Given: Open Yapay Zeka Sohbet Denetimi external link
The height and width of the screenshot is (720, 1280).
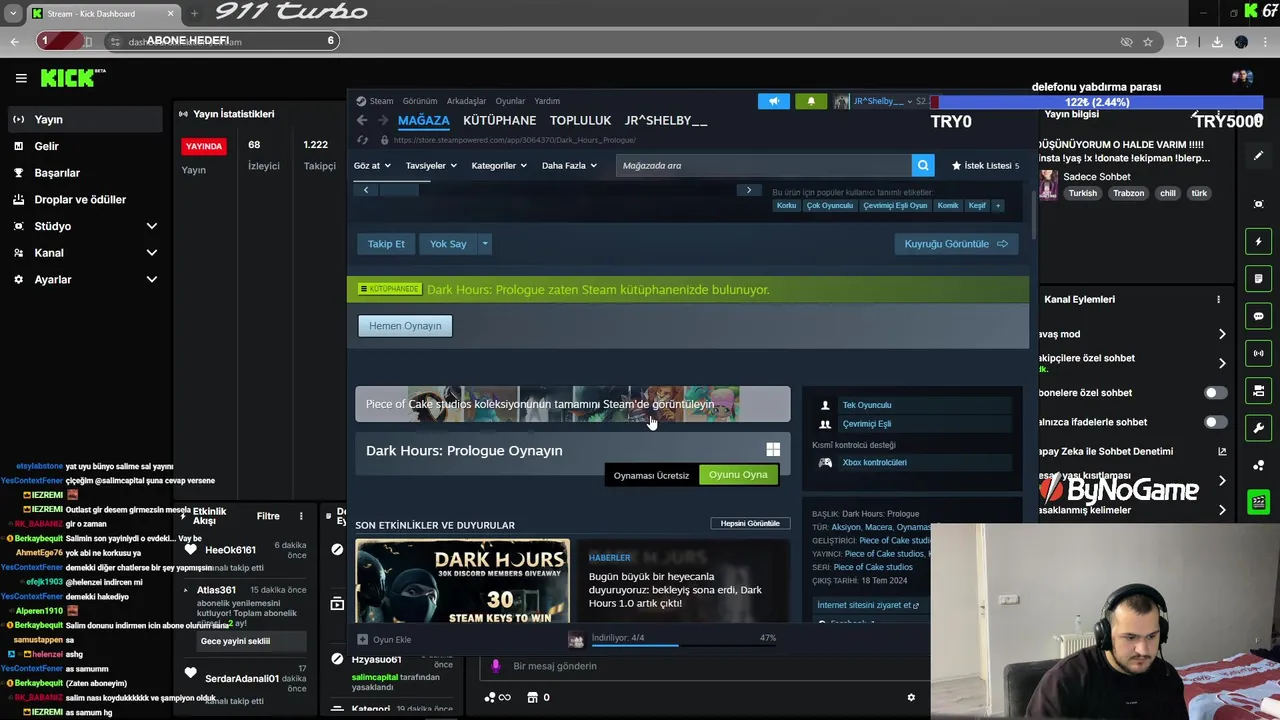Looking at the screenshot, I should tap(1222, 451).
